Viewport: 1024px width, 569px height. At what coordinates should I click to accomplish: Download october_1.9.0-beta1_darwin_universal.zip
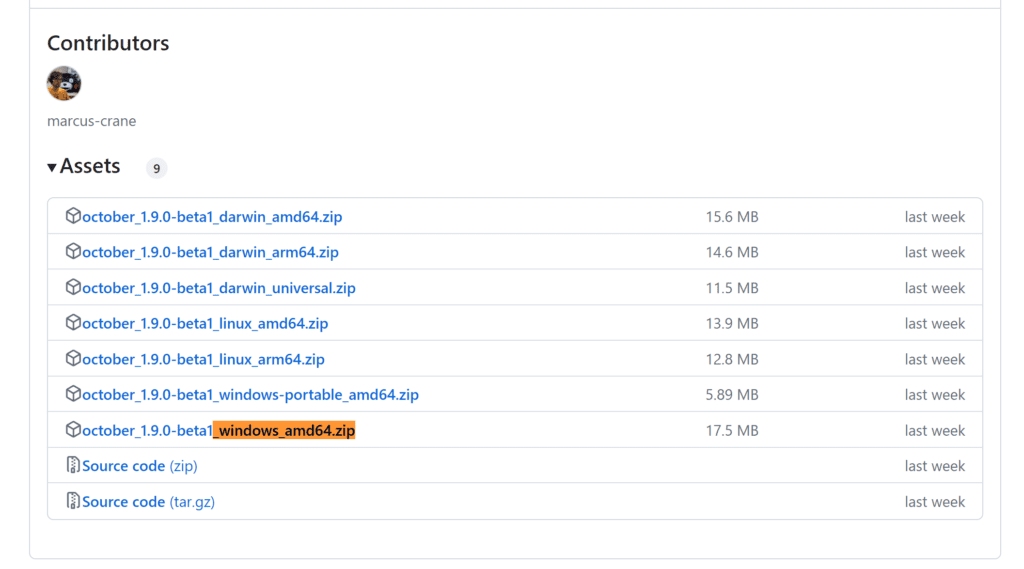(218, 288)
